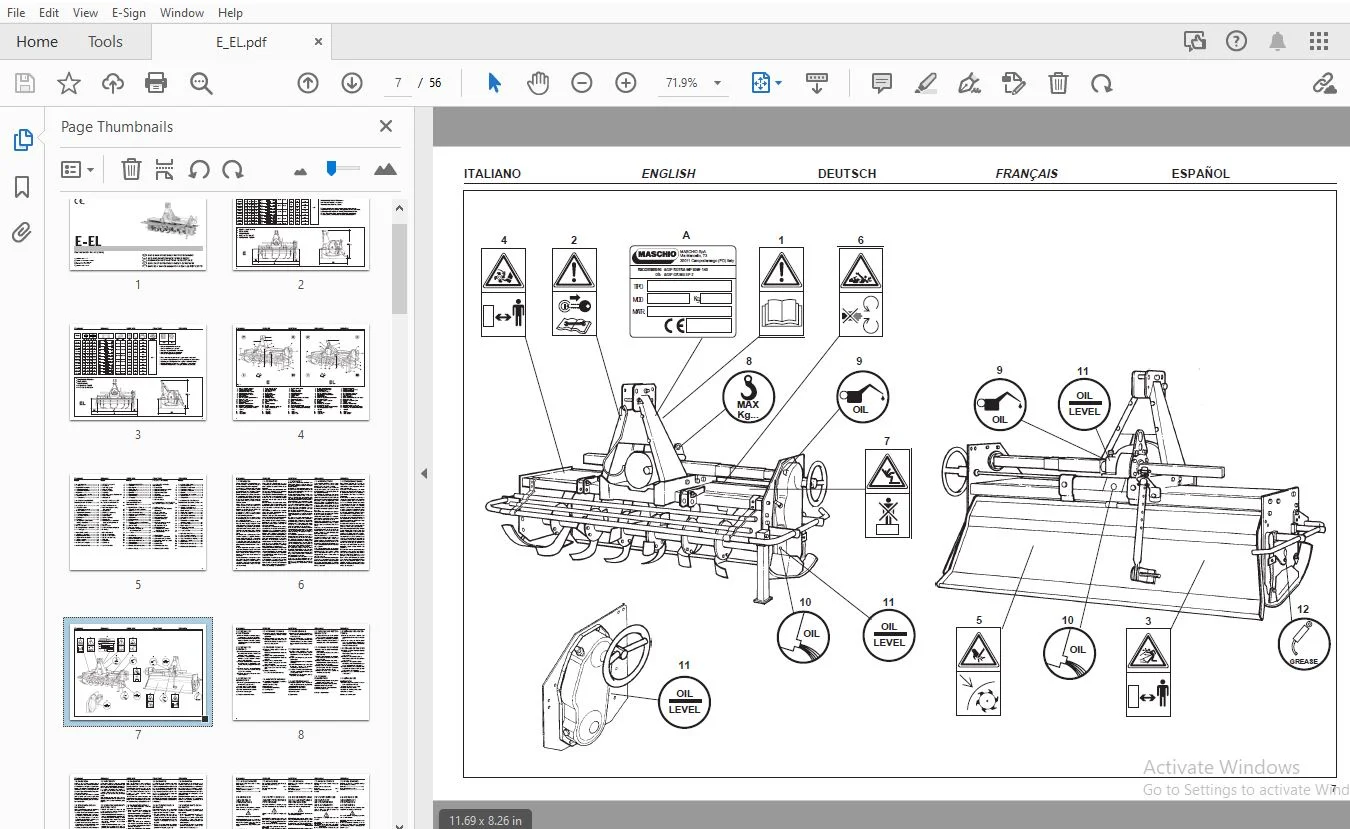Screen dimensions: 1350x829
Task: Zoom out with the minus circle button
Action: pos(582,83)
